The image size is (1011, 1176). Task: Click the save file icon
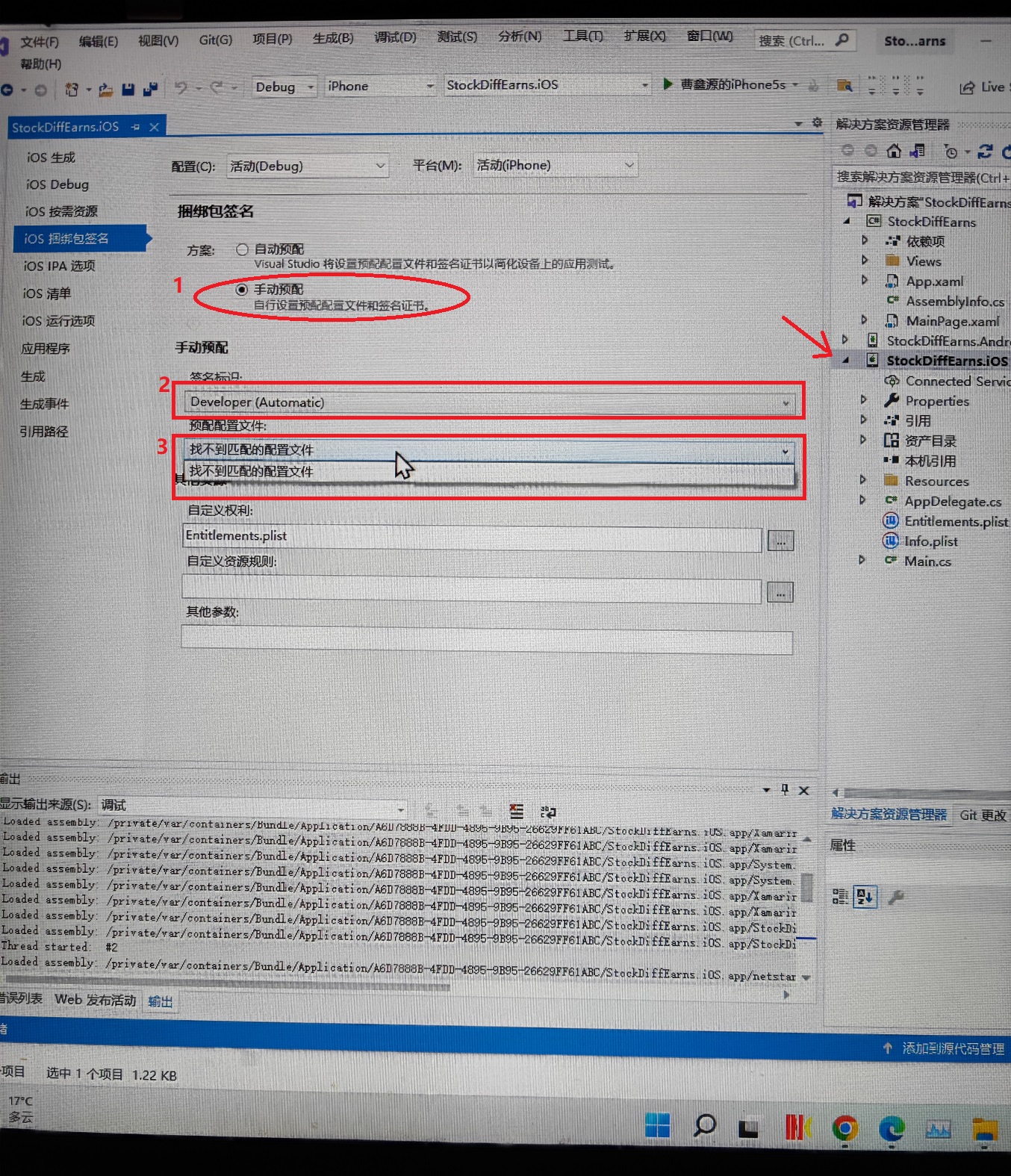click(x=128, y=89)
